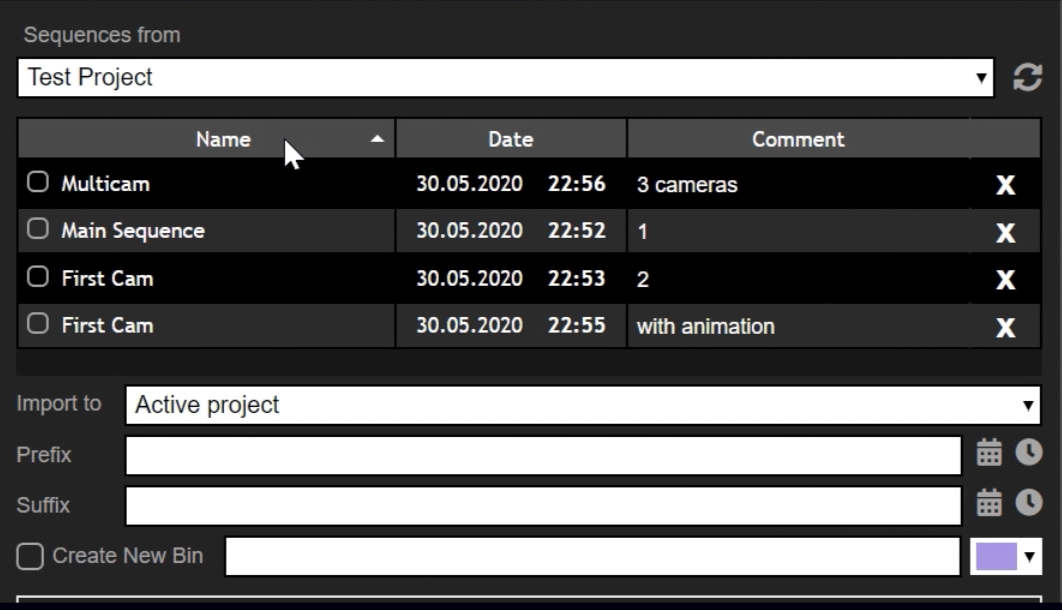The height and width of the screenshot is (610, 1062).
Task: Open the Test Project dropdown
Action: [x=505, y=78]
